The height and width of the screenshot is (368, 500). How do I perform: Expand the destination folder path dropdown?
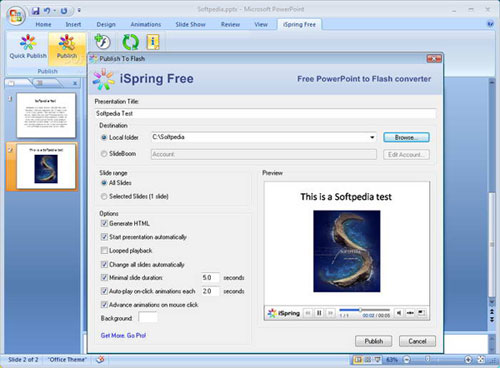pos(372,137)
